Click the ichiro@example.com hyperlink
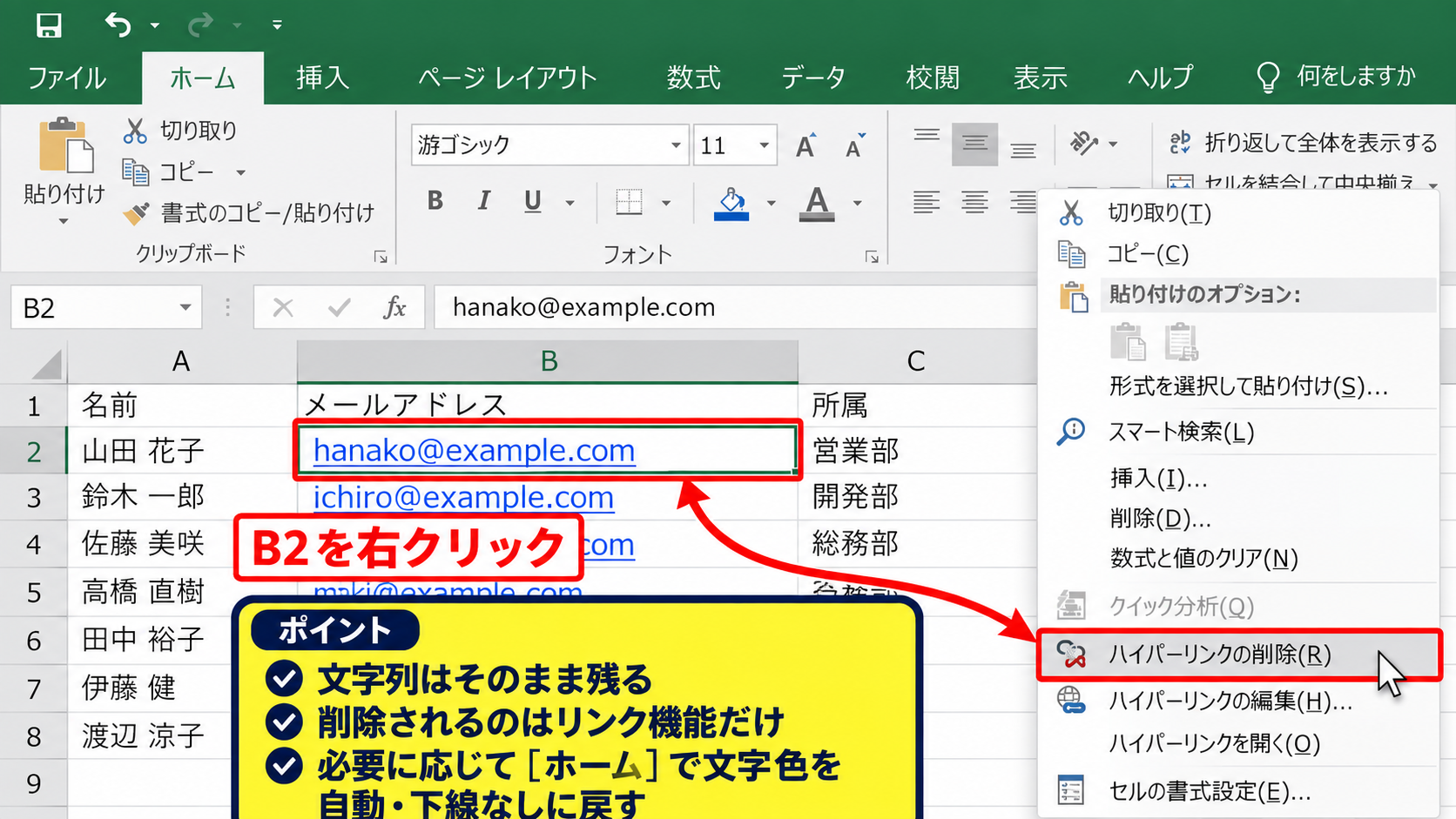 pos(463,497)
